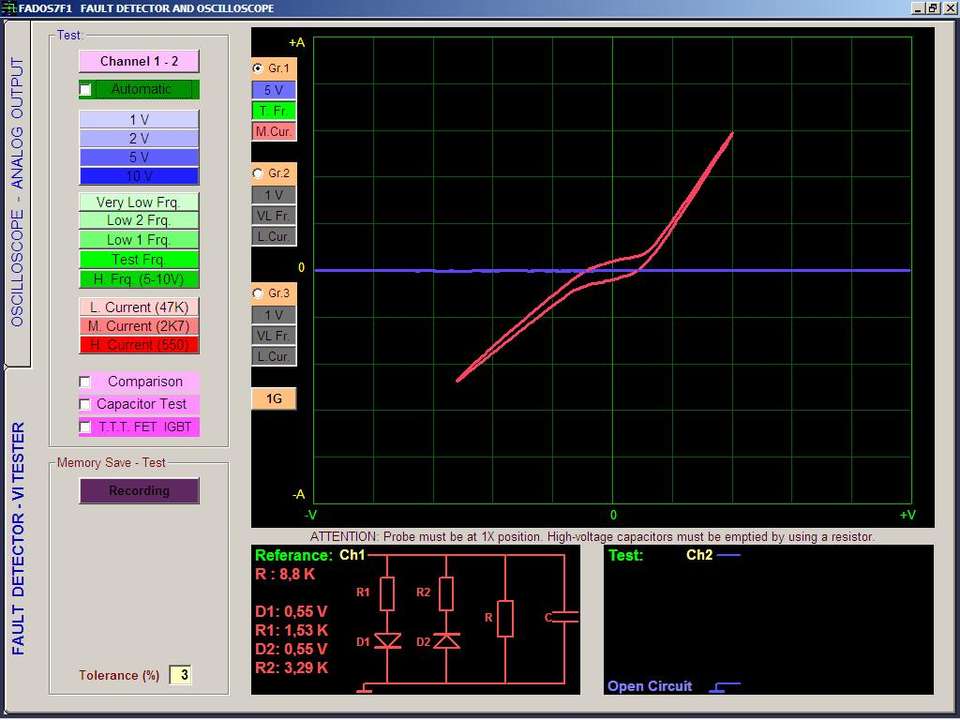The height and width of the screenshot is (720, 960).
Task: Select the Gr.3 radio button
Action: 259,294
